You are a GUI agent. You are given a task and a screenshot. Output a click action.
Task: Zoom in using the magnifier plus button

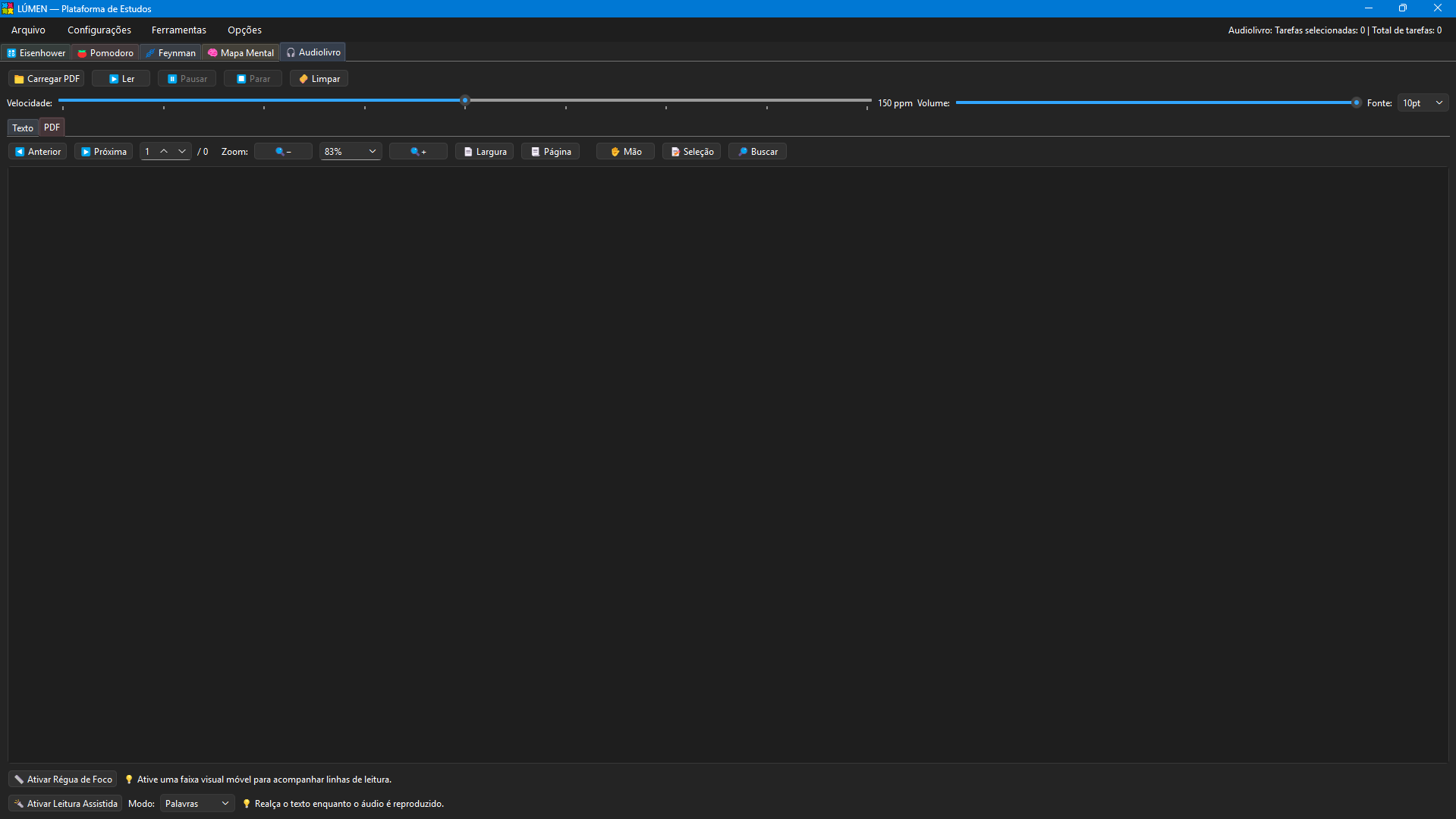point(418,152)
